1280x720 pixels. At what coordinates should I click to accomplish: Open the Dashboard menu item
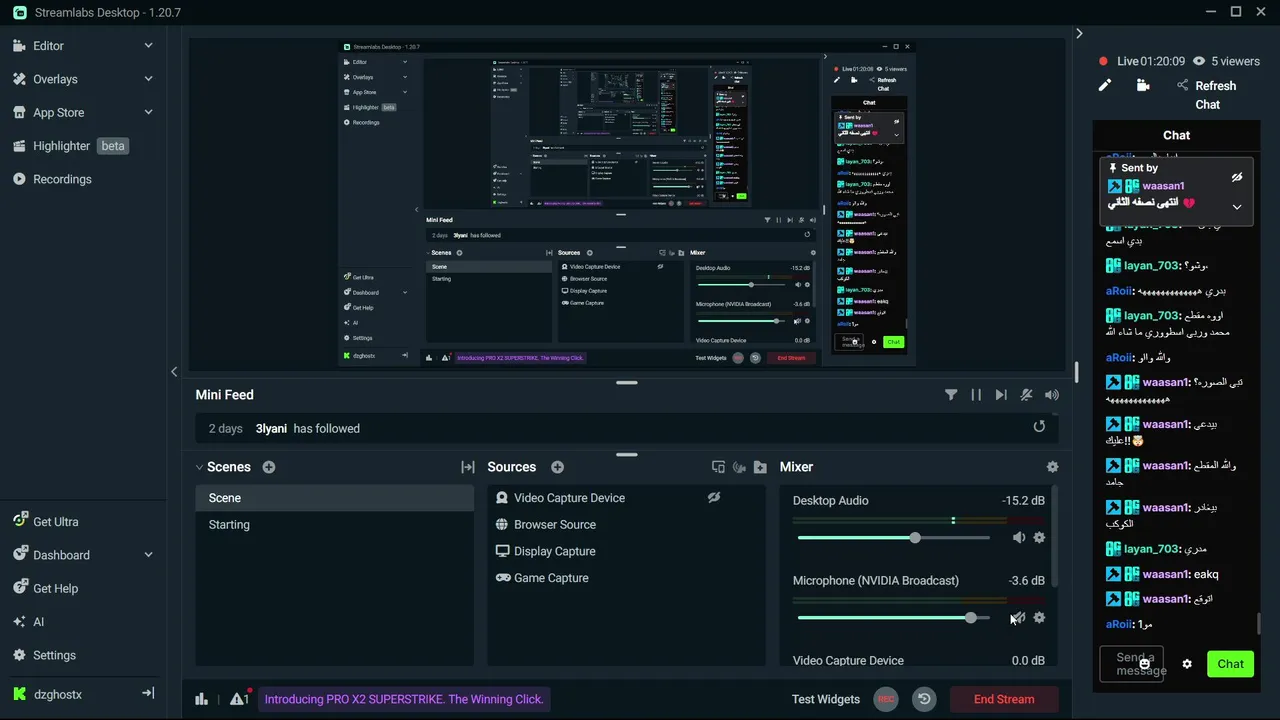[61, 555]
